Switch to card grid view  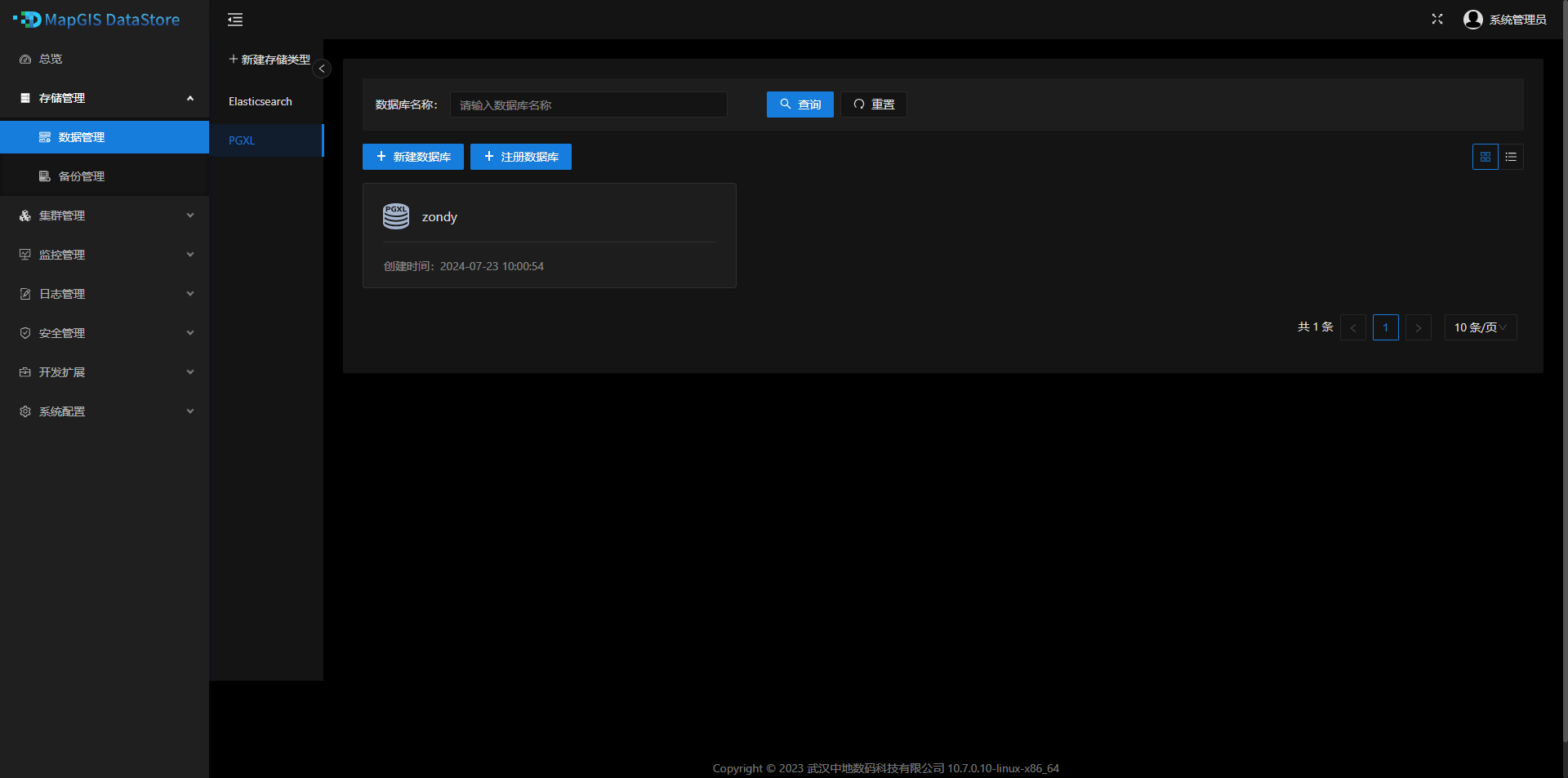(x=1486, y=157)
